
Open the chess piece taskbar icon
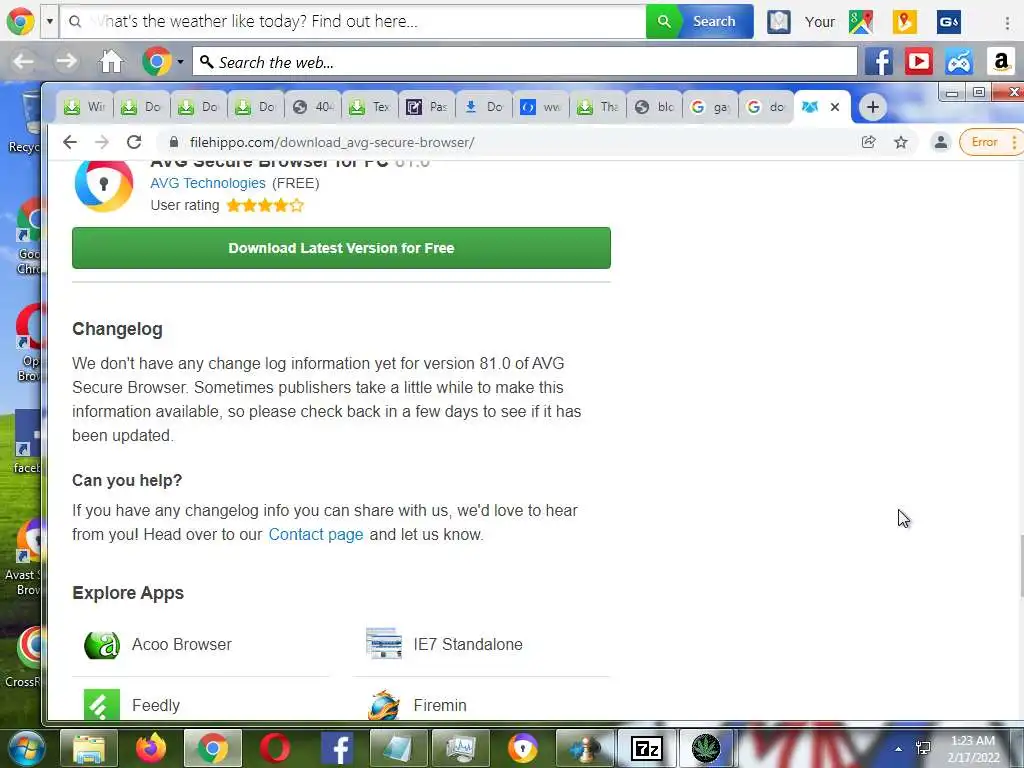click(x=584, y=748)
